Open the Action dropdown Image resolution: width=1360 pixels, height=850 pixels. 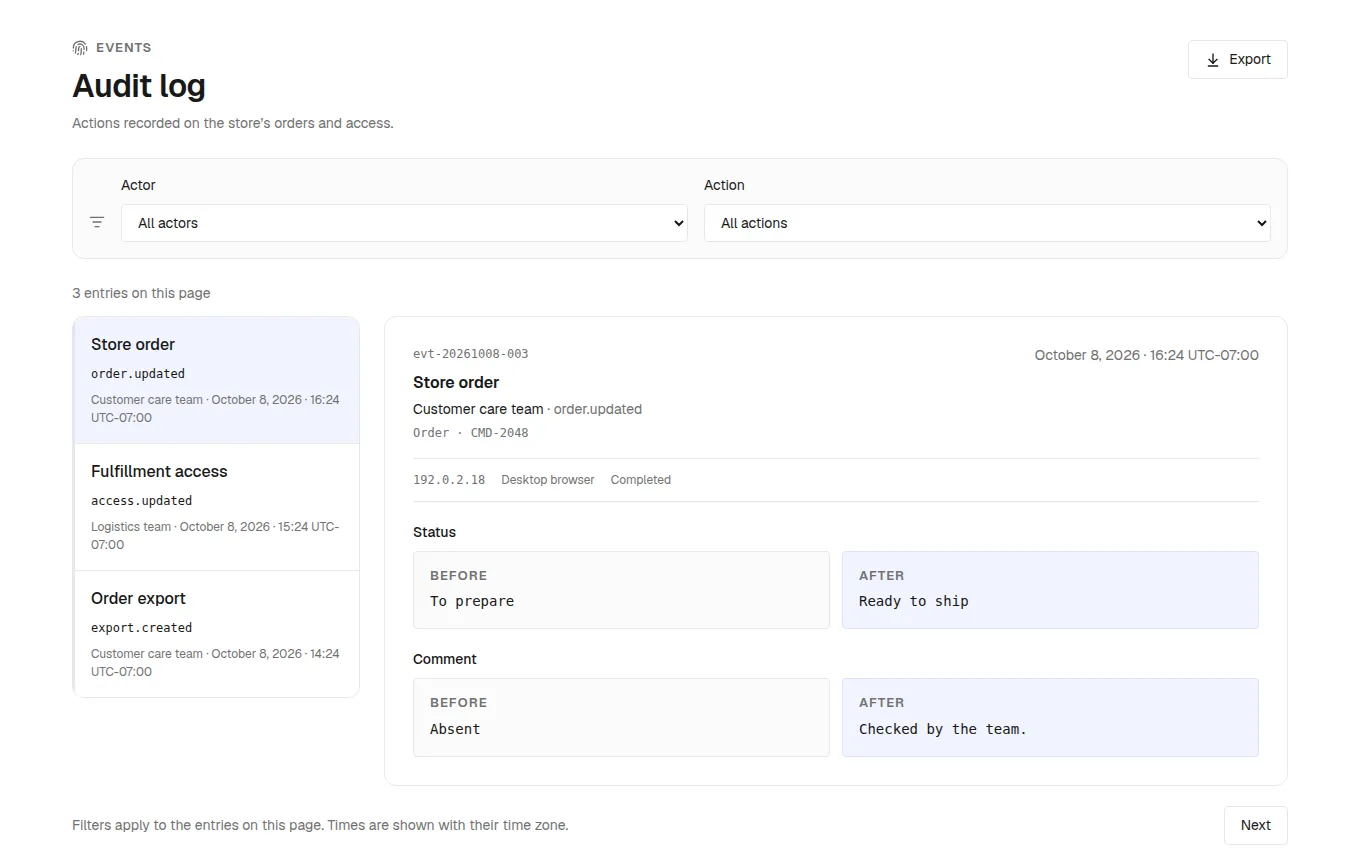point(987,223)
